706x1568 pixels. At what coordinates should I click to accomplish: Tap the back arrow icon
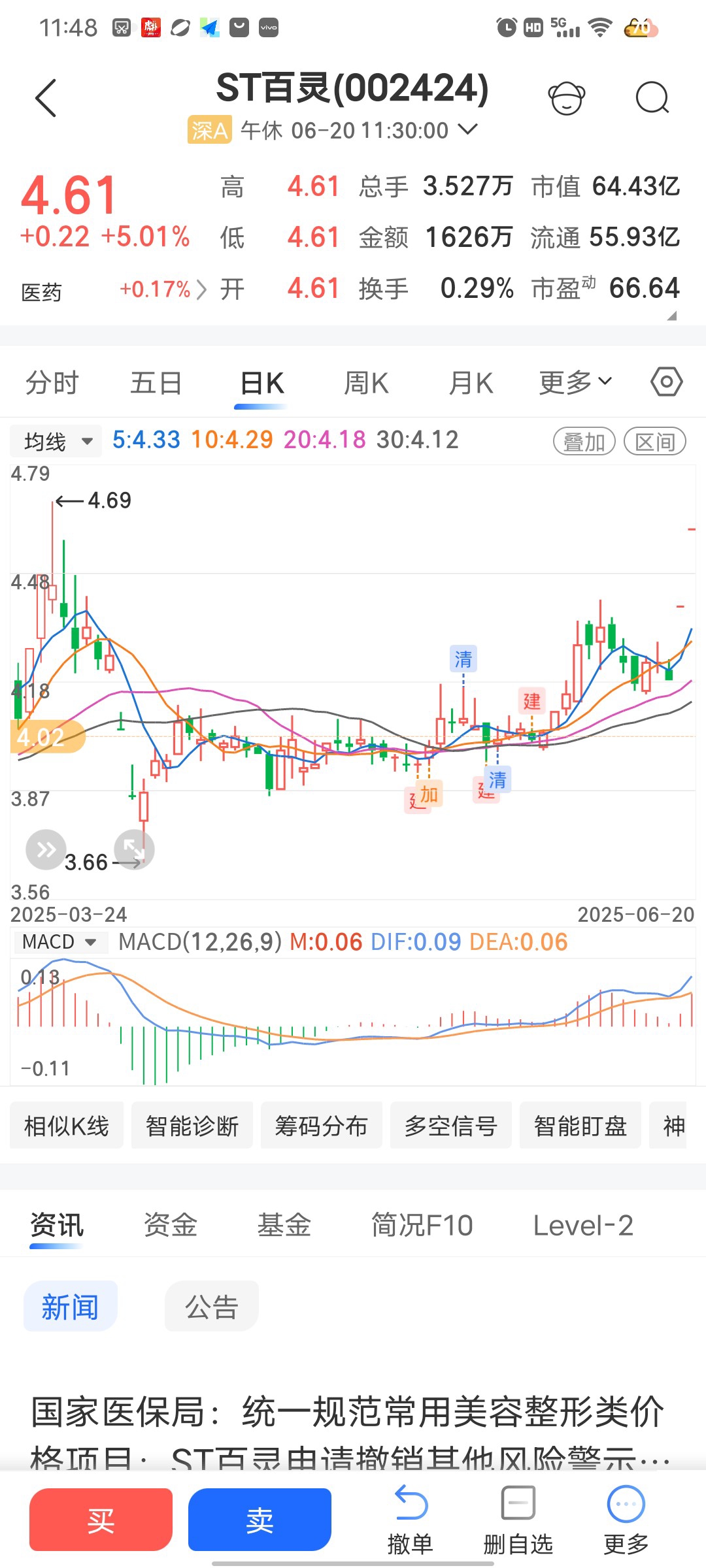tap(46, 98)
